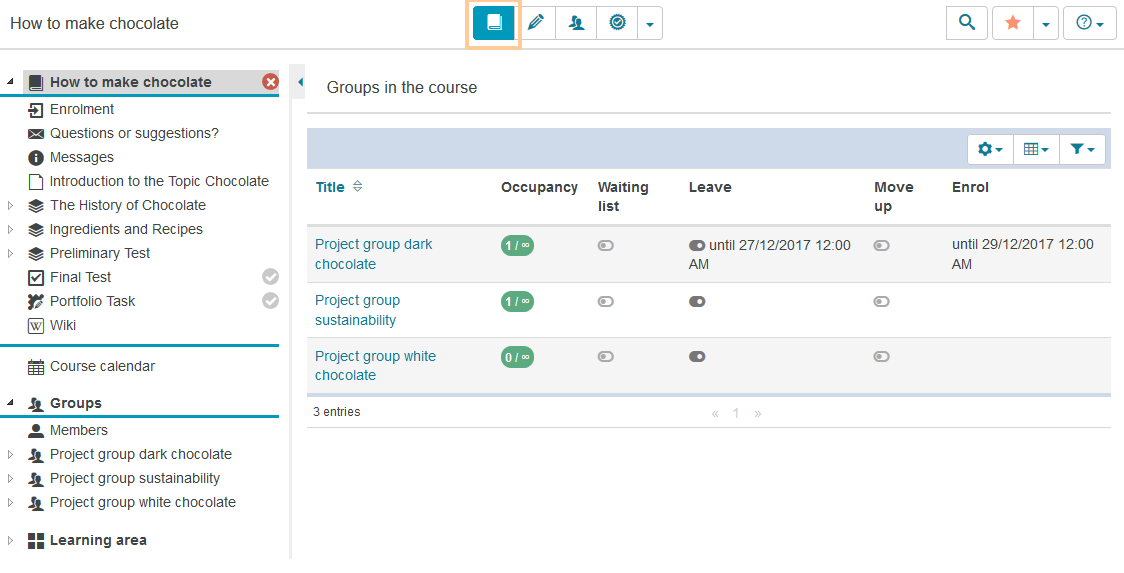This screenshot has height=573, width=1124.
Task: Open the course editor pencil icon
Action: (x=536, y=23)
